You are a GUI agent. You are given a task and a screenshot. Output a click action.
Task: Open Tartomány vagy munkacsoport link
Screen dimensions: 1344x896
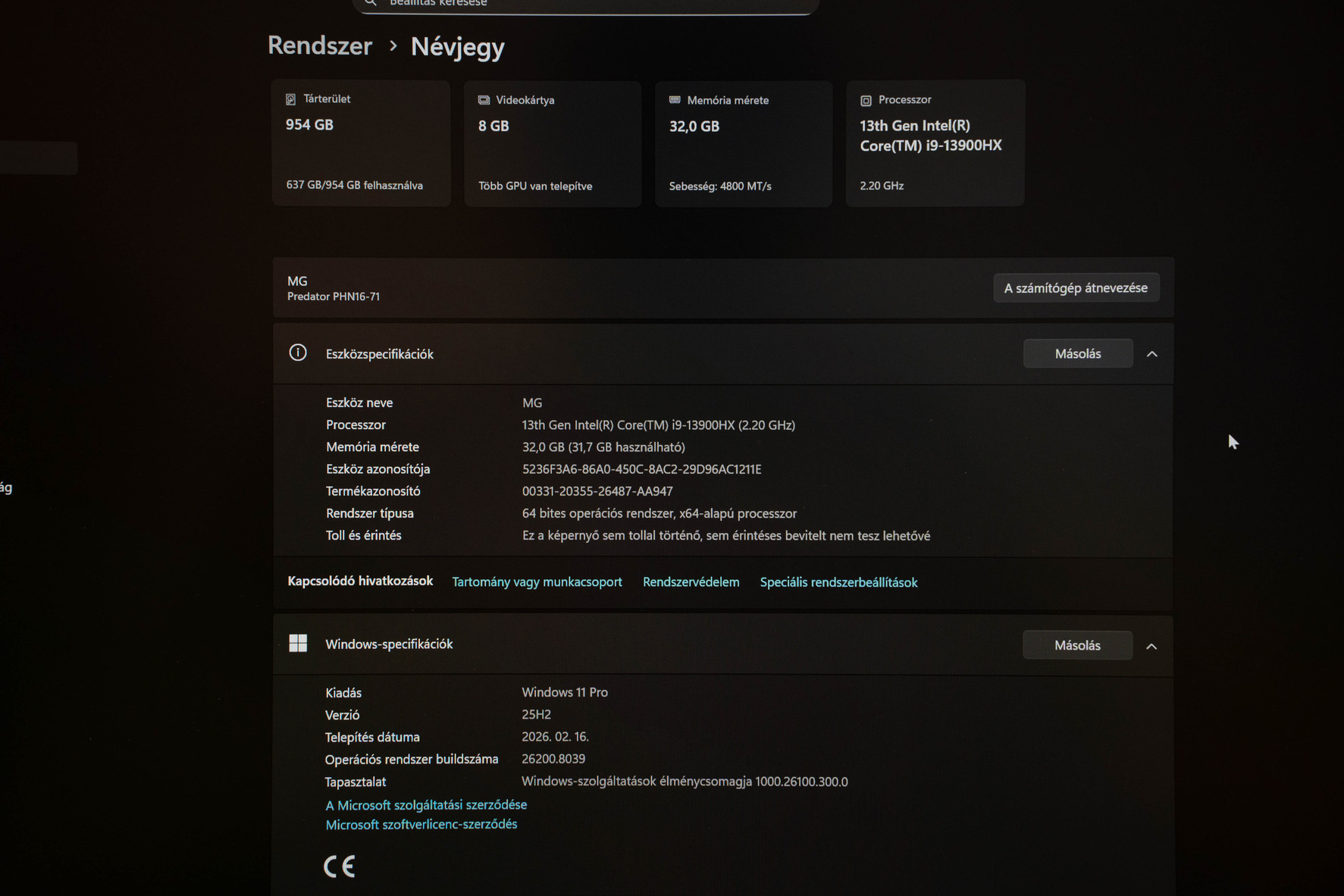click(x=537, y=581)
